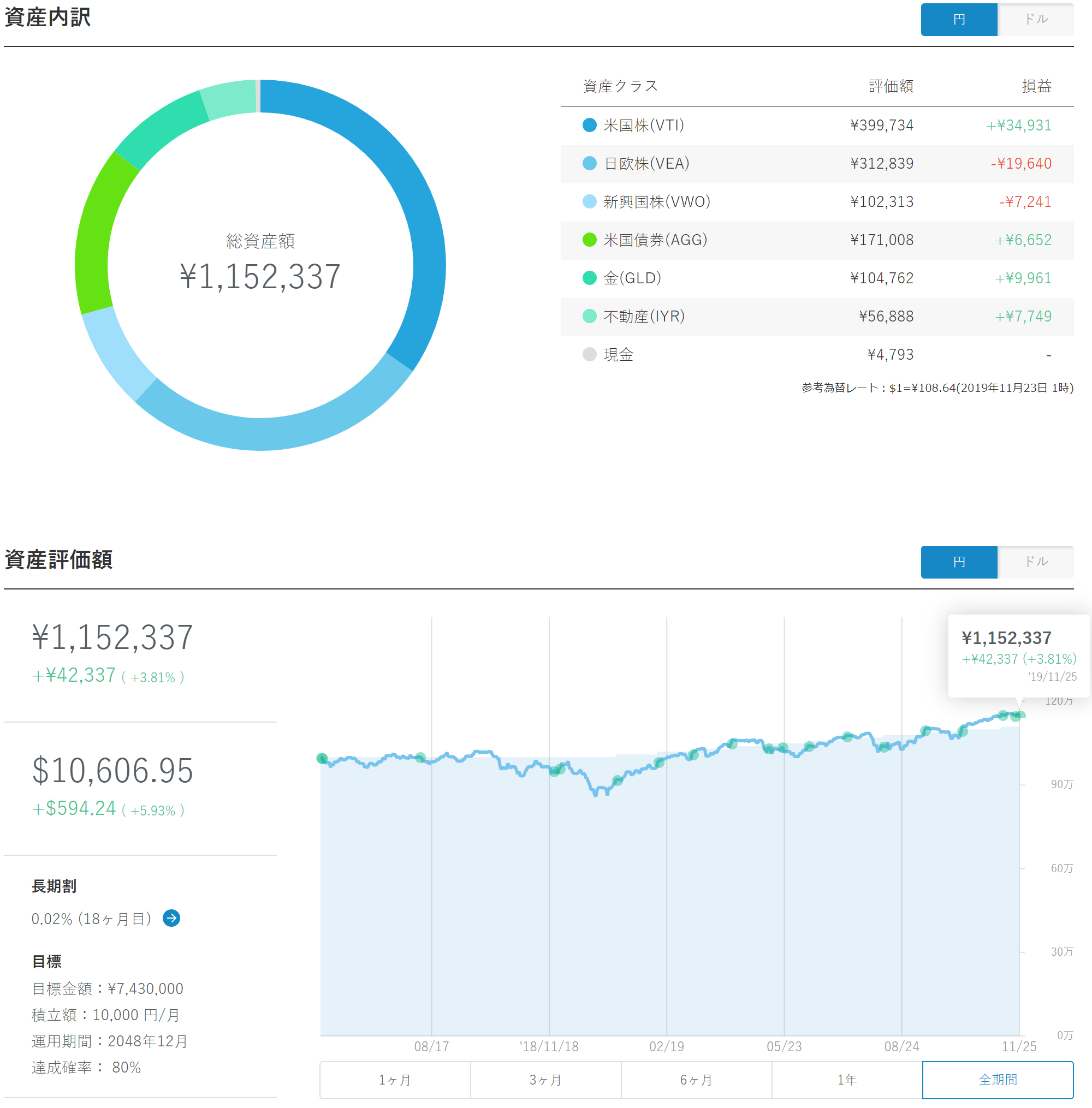Switch asset valuation chart to yen (円)
The image size is (1092, 1108).
(x=958, y=562)
